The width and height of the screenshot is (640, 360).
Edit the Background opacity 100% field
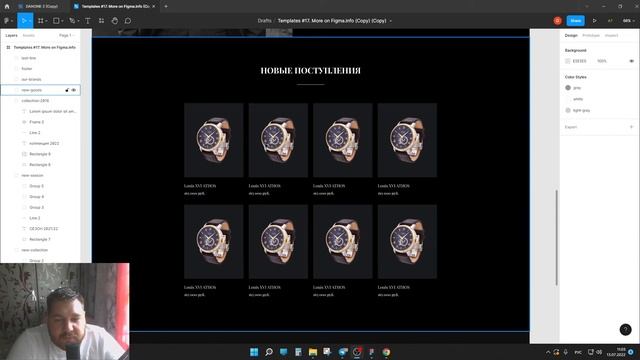point(602,61)
